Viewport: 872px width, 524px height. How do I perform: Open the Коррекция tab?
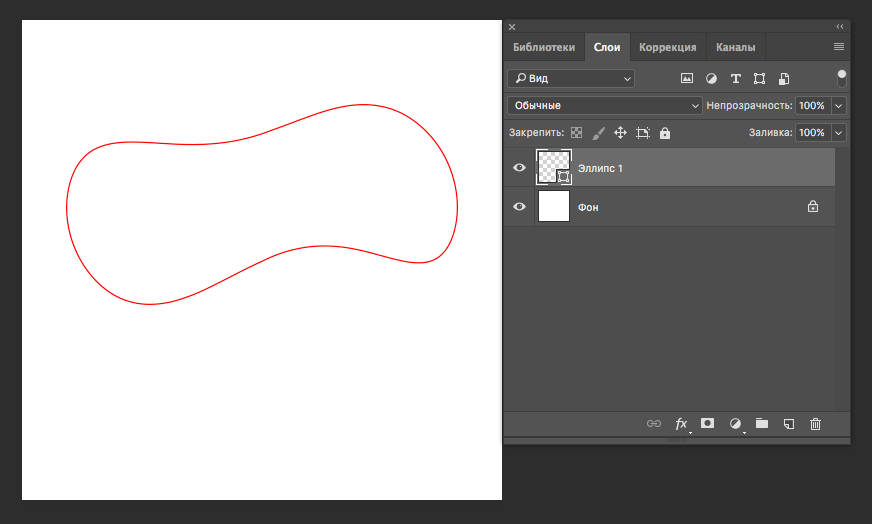[667, 47]
